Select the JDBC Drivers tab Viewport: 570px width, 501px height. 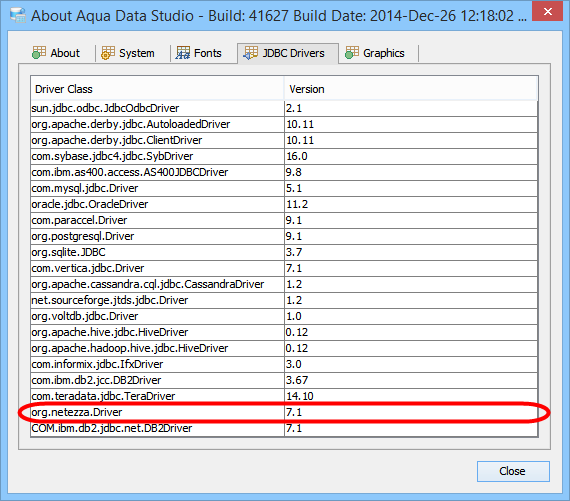(288, 53)
